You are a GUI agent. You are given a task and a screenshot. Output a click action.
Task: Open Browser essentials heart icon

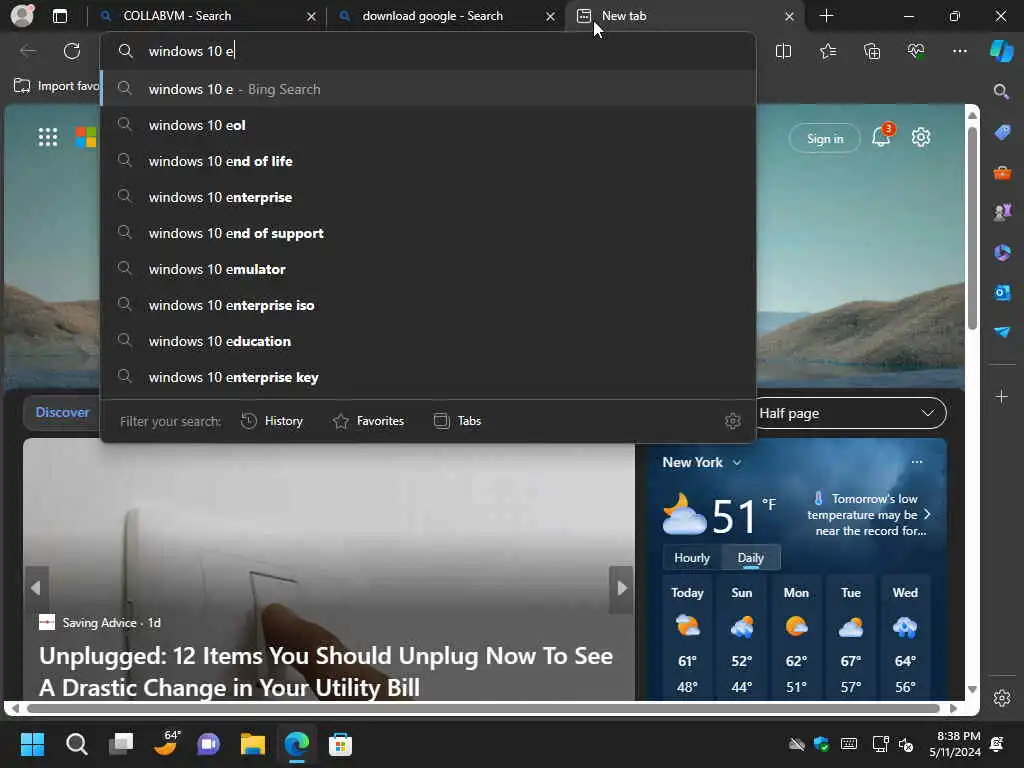tap(916, 51)
